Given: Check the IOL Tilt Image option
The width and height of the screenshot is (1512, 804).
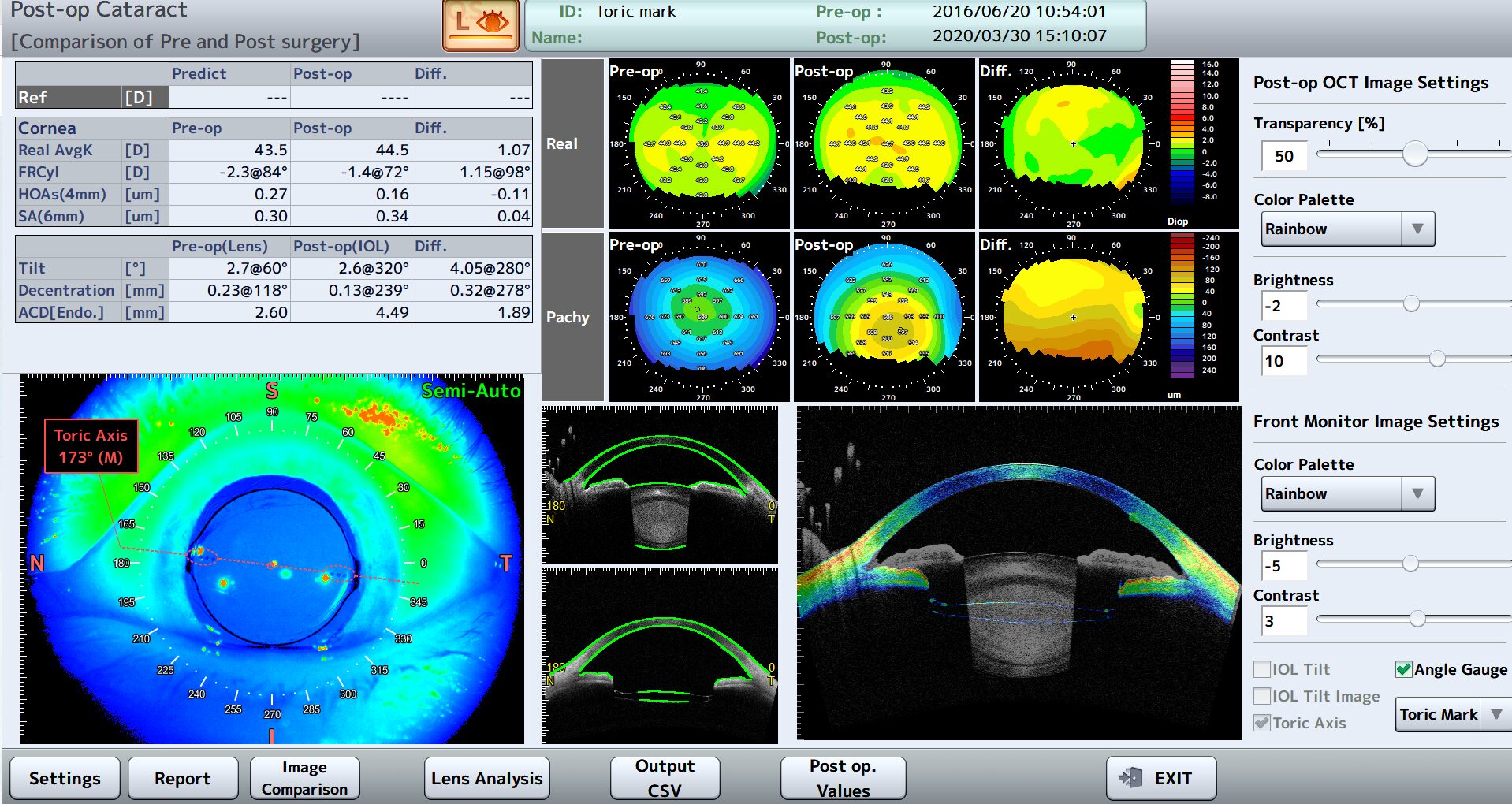Looking at the screenshot, I should point(1261,696).
